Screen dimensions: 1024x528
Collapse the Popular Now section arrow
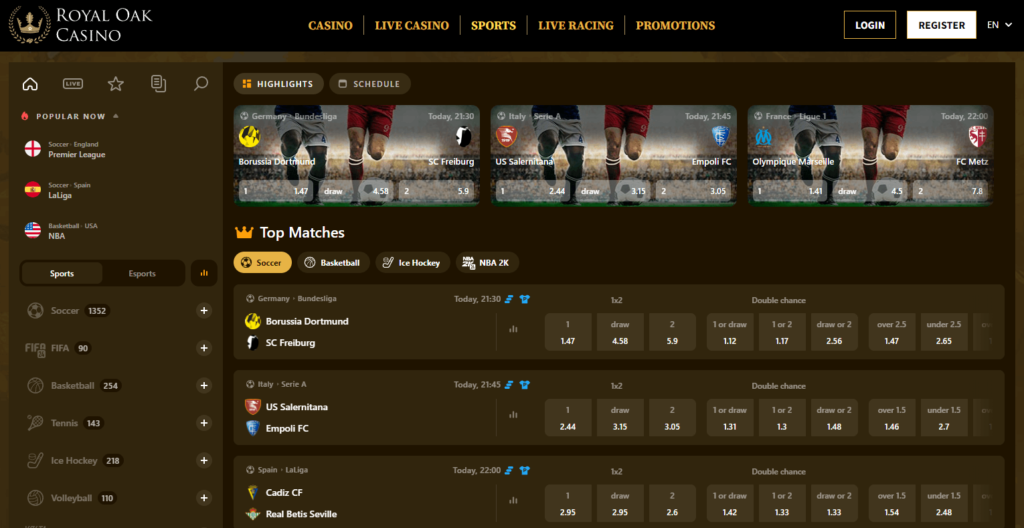pos(116,116)
